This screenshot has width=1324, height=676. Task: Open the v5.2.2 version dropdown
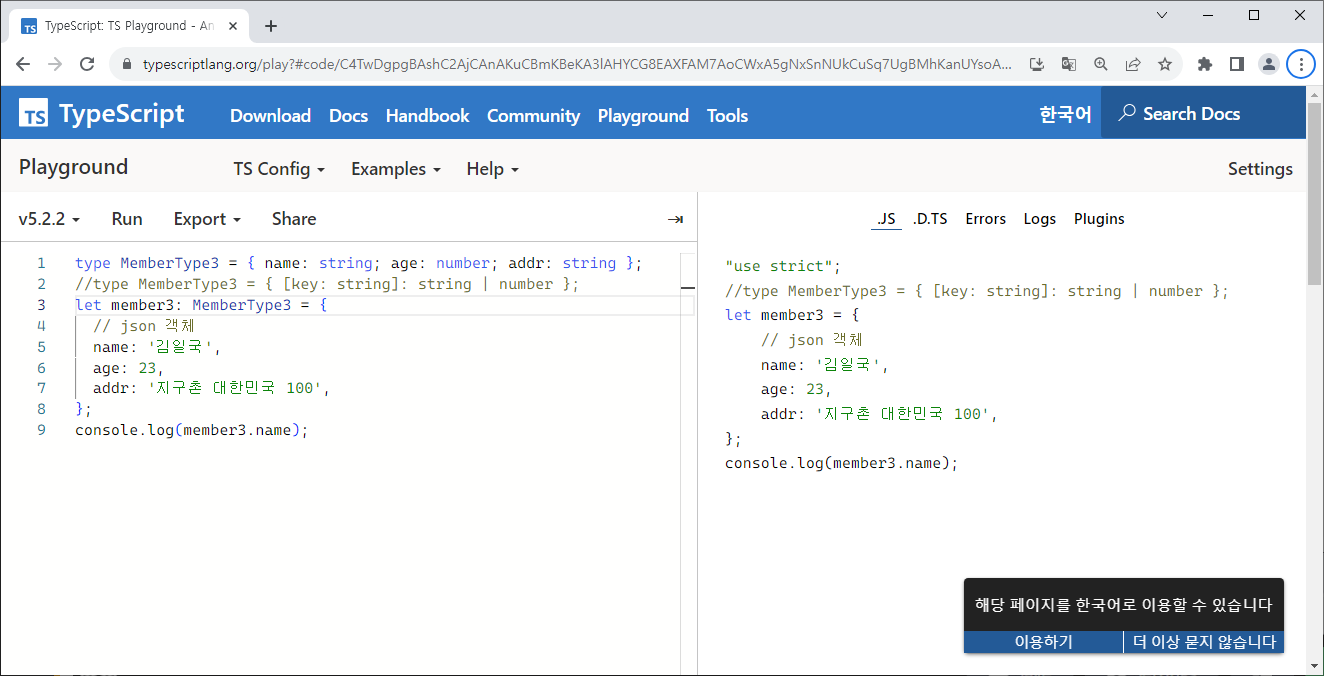(x=50, y=219)
